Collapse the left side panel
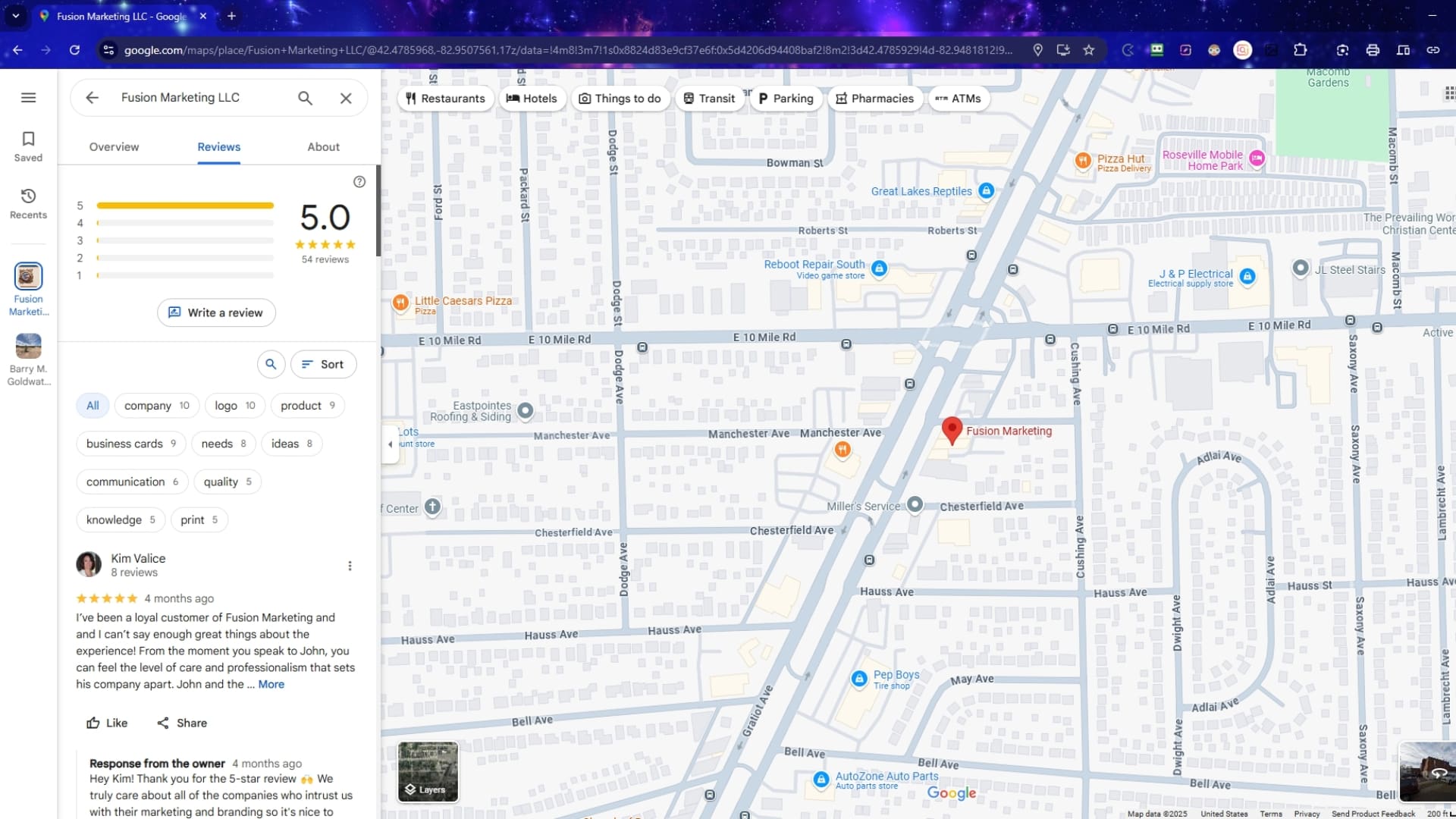 point(390,444)
